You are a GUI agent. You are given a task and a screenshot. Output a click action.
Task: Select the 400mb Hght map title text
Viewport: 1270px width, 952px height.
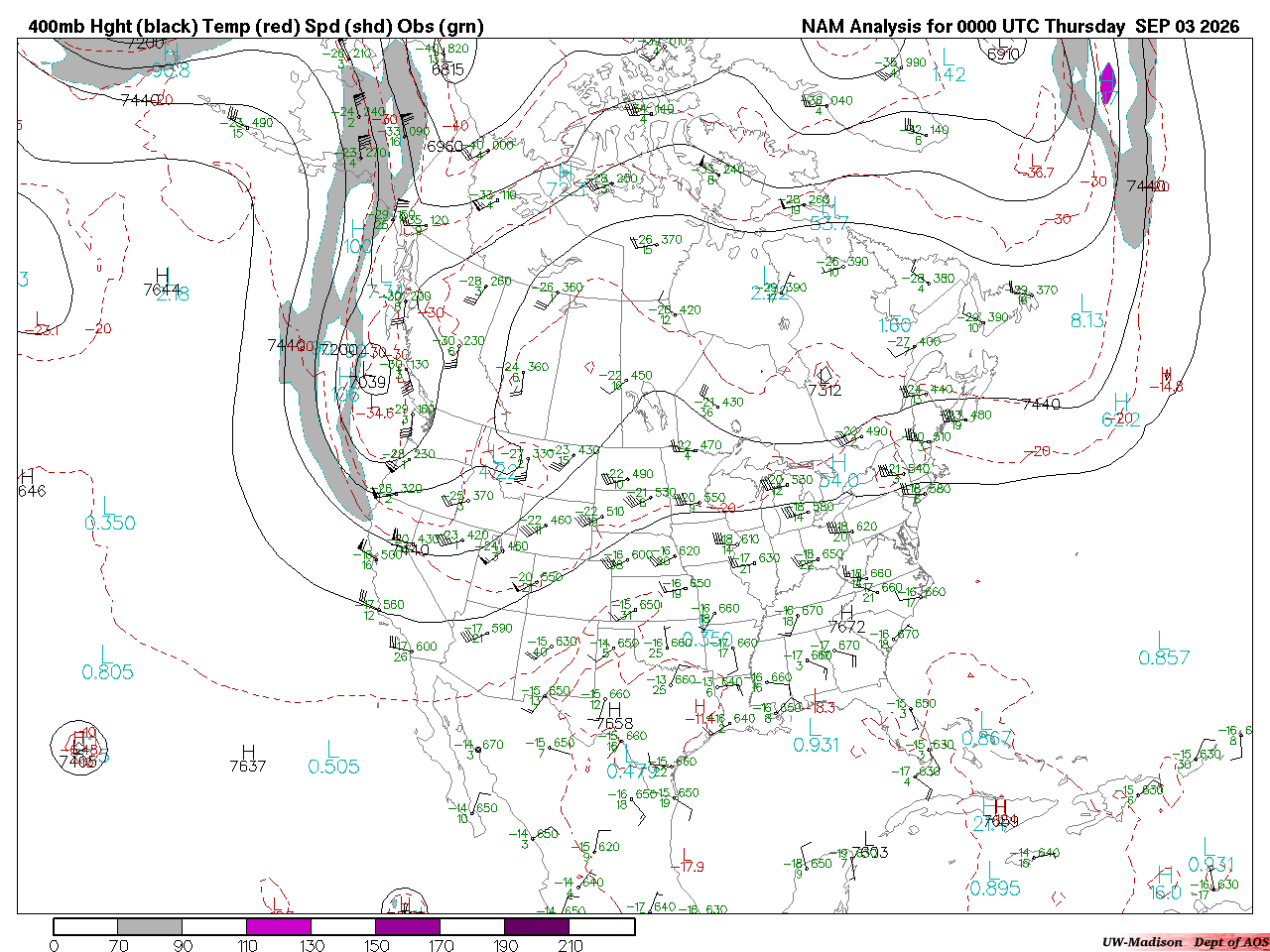256,27
